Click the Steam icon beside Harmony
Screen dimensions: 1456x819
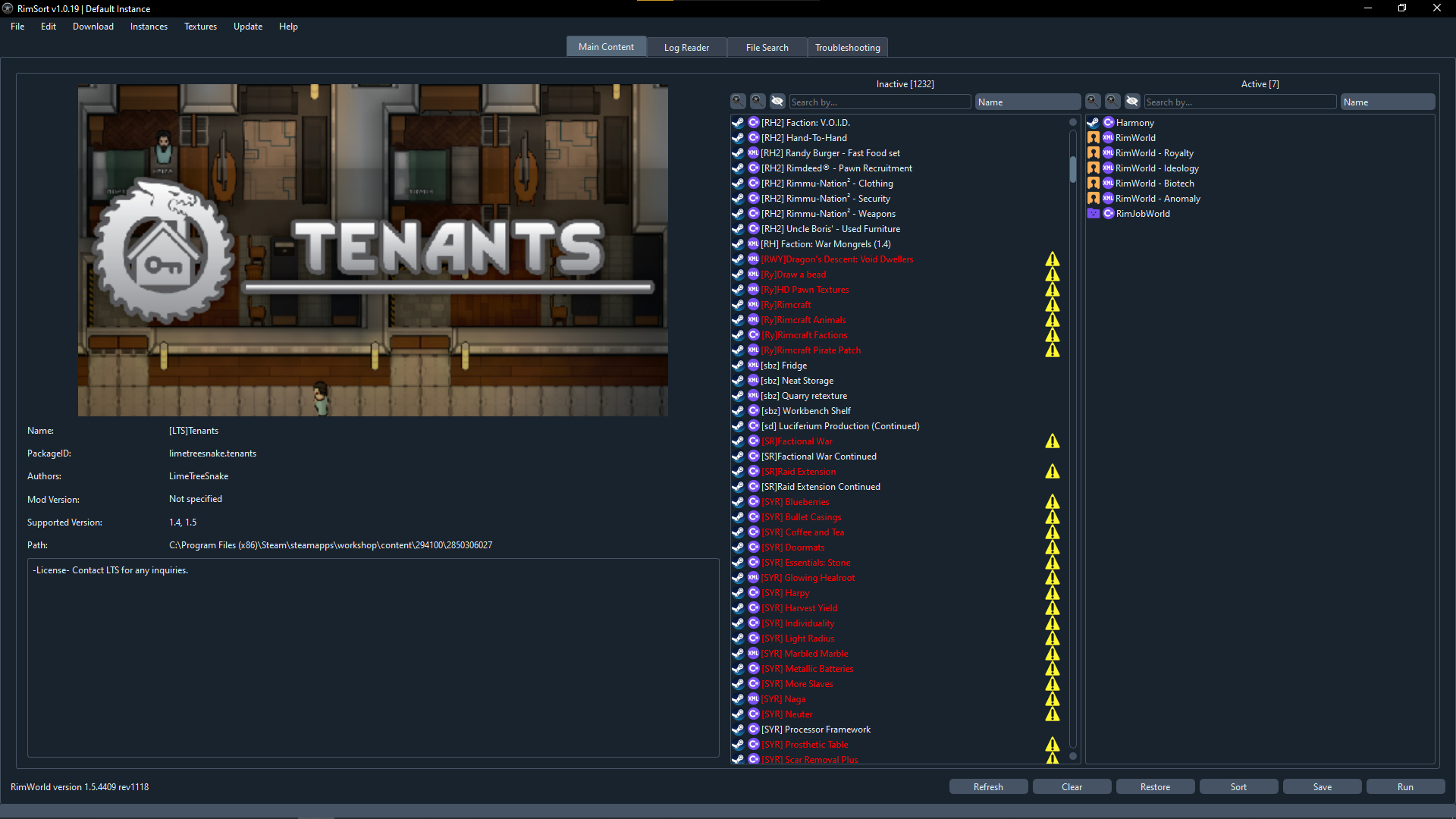[x=1093, y=122]
